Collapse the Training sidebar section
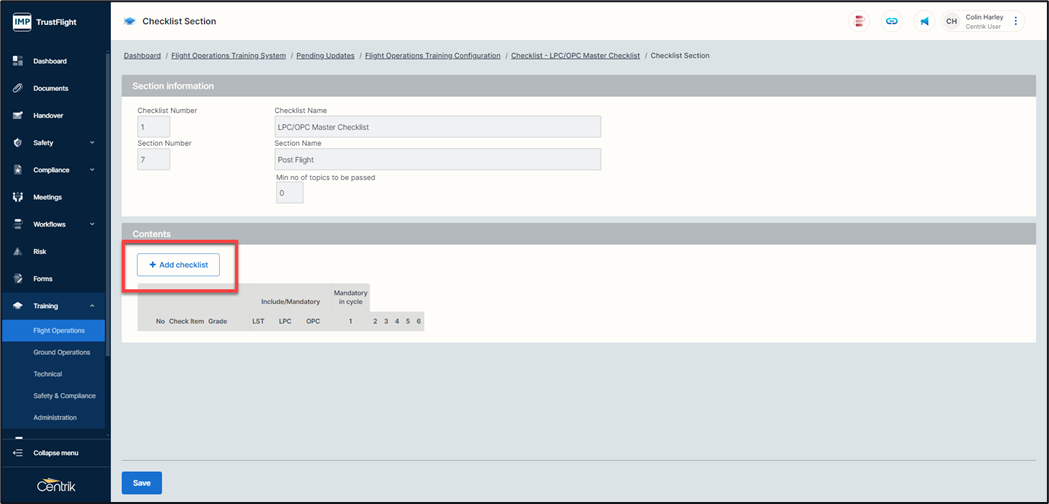Image resolution: width=1049 pixels, height=504 pixels. coord(92,306)
